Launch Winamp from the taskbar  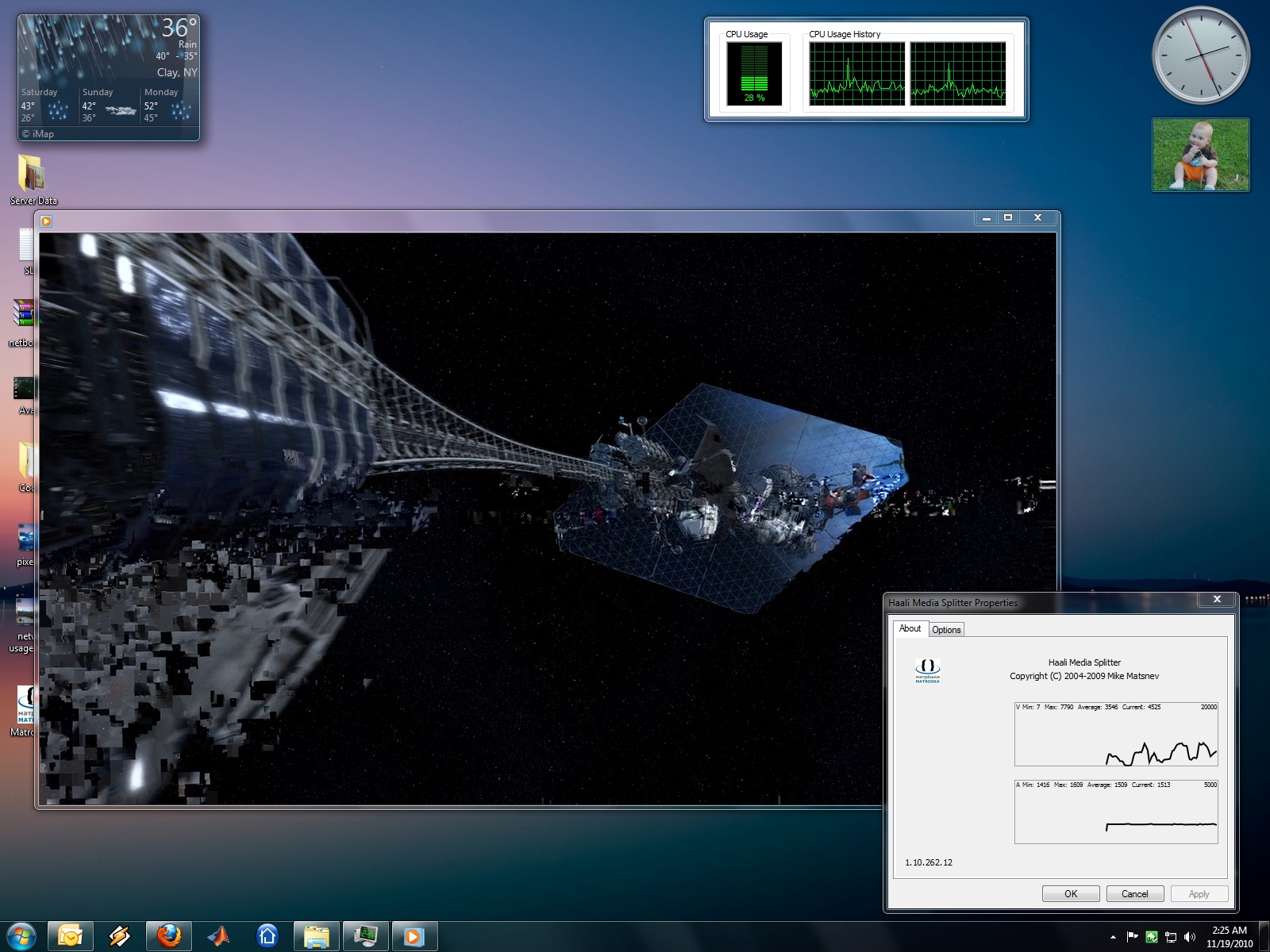point(120,936)
